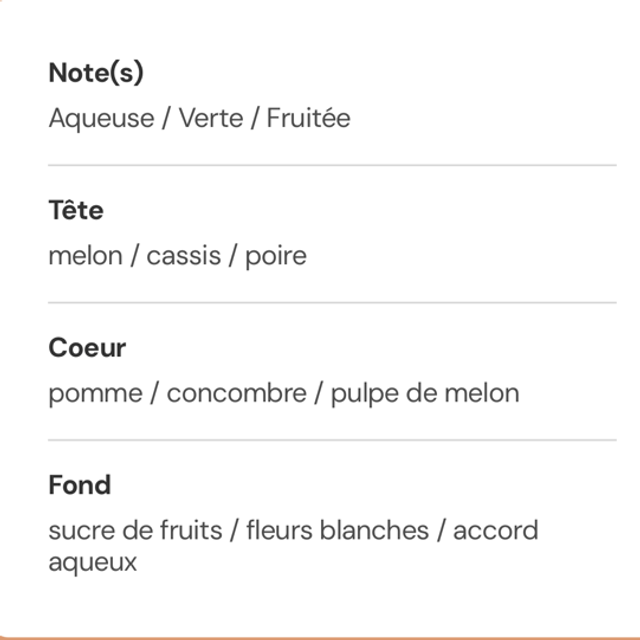Click the Note(s) heading
Image resolution: width=640 pixels, height=640 pixels.
pos(96,73)
